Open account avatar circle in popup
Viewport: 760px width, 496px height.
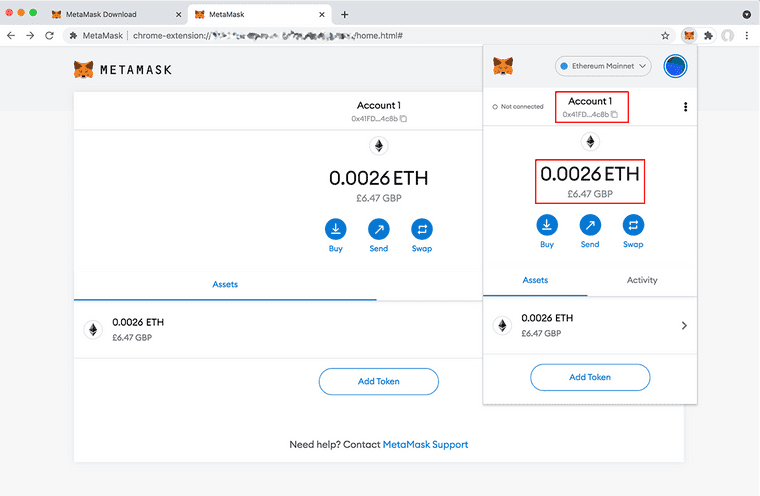pos(675,66)
